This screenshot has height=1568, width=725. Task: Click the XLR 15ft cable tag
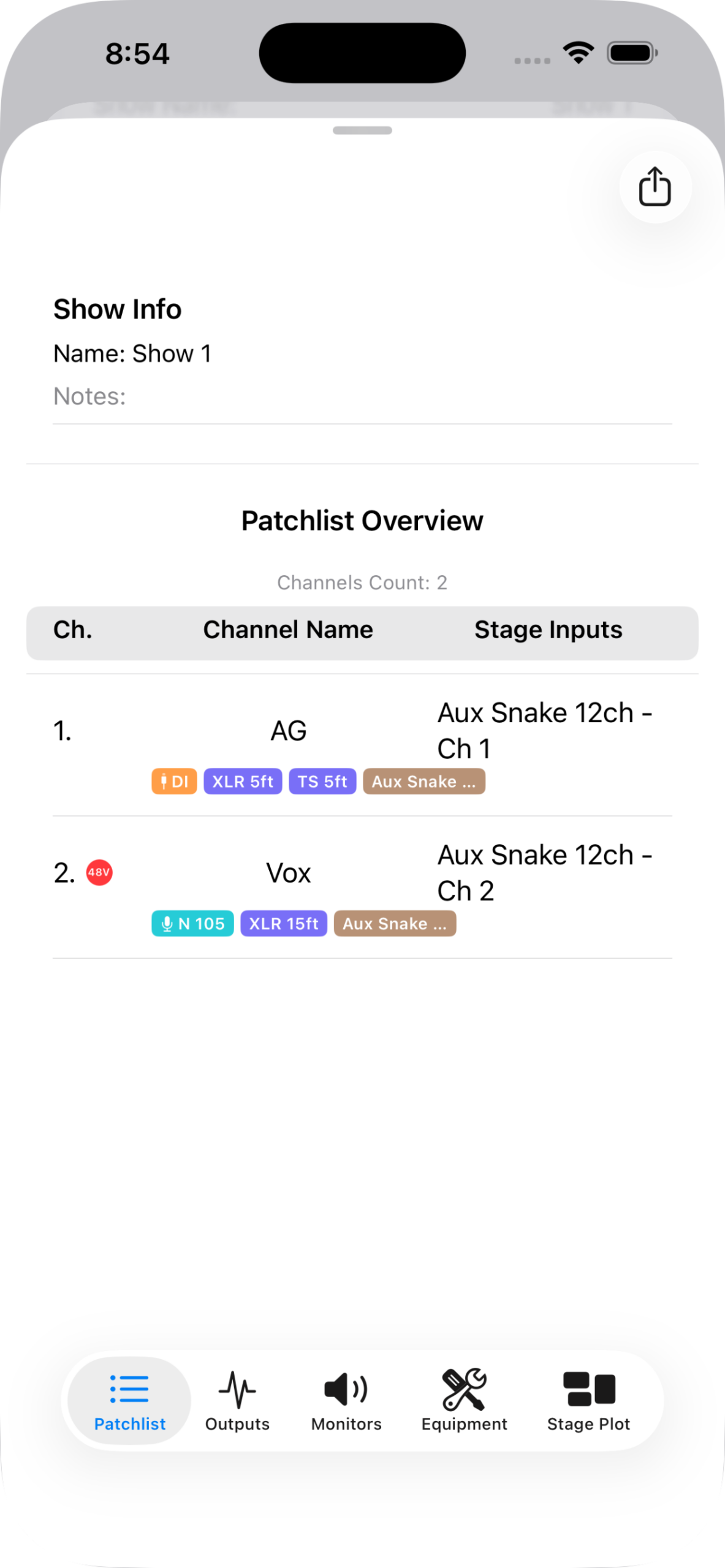284,923
